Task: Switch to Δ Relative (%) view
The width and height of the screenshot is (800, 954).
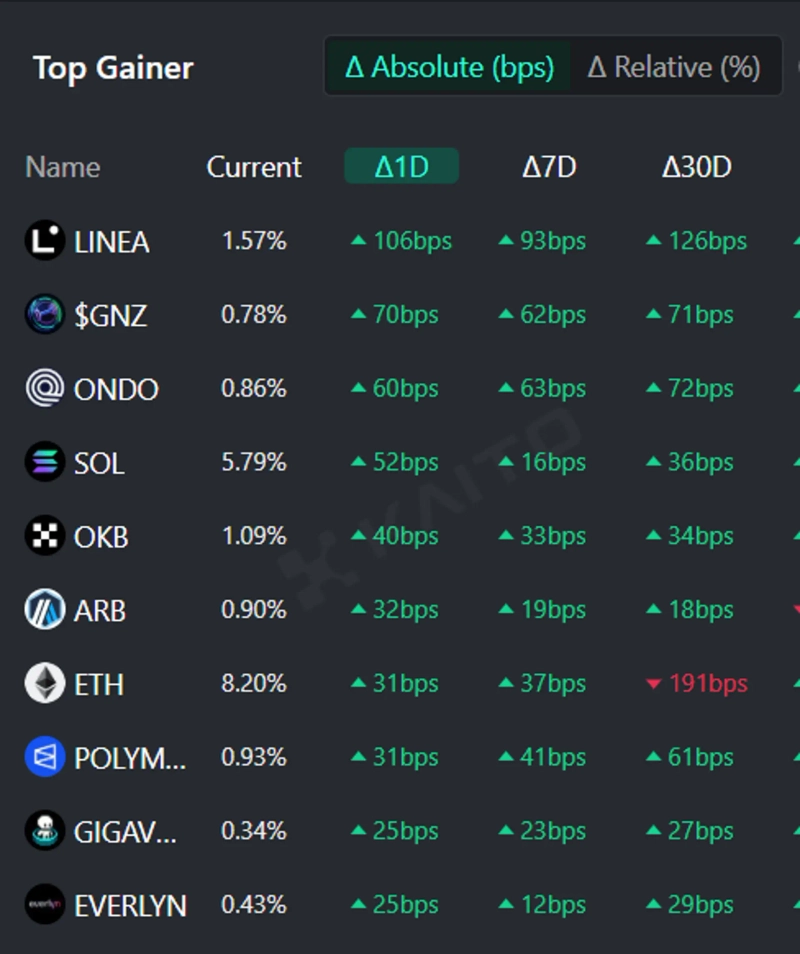Action: [674, 67]
